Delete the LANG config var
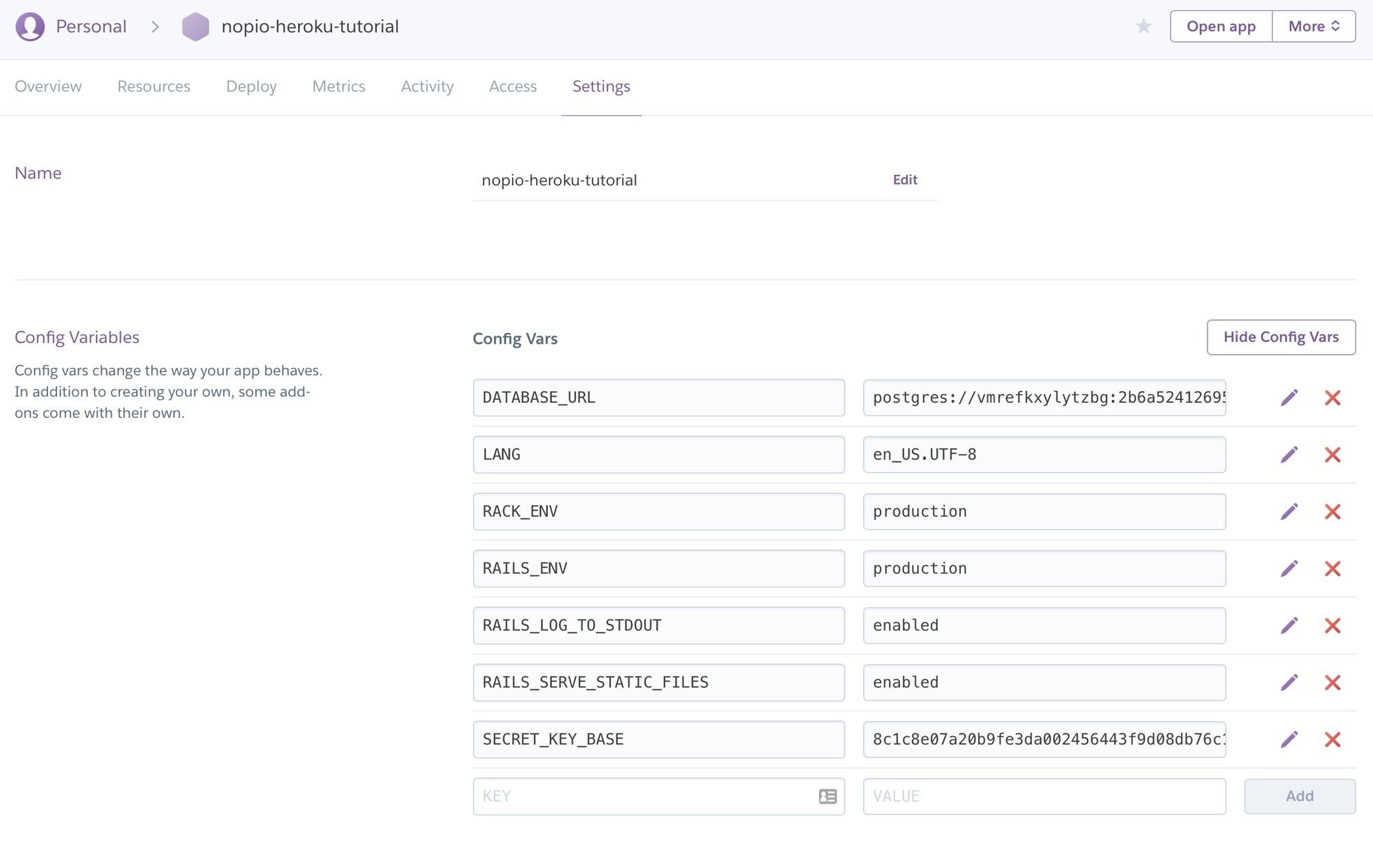 1332,454
